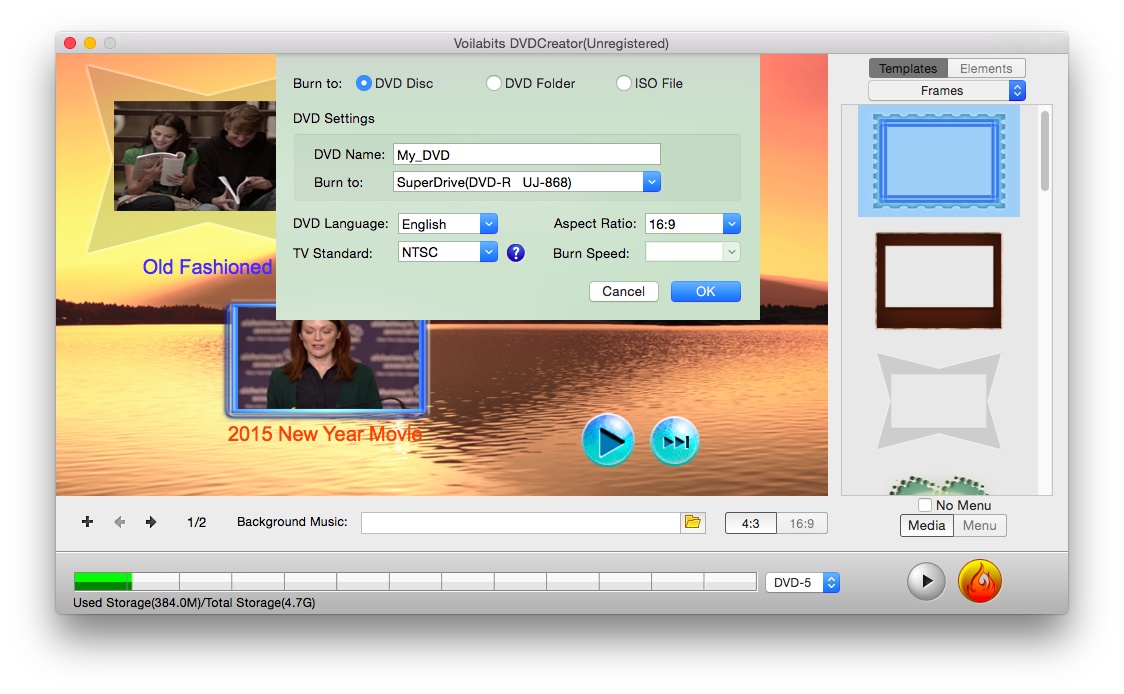Click the blue skip-next button on menu

675,441
